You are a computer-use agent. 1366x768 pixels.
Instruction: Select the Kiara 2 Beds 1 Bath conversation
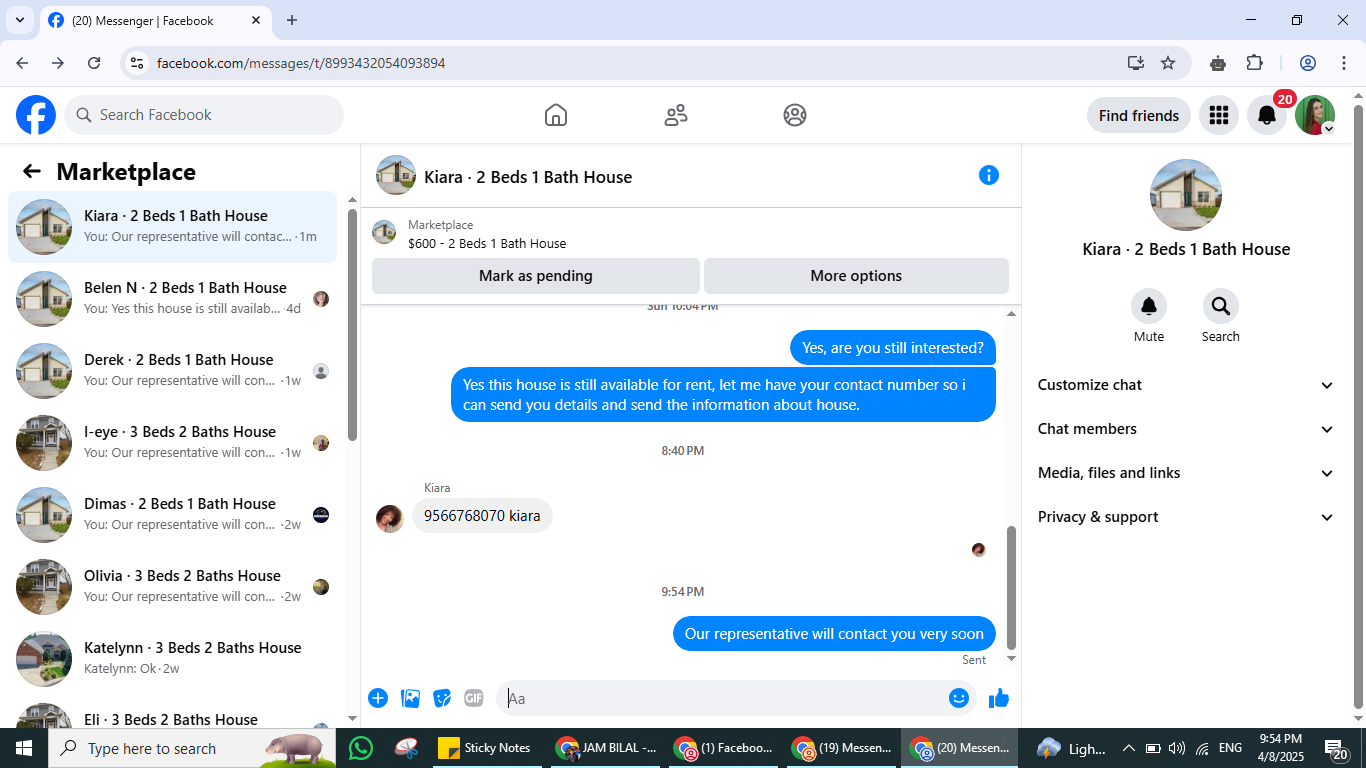[172, 227]
